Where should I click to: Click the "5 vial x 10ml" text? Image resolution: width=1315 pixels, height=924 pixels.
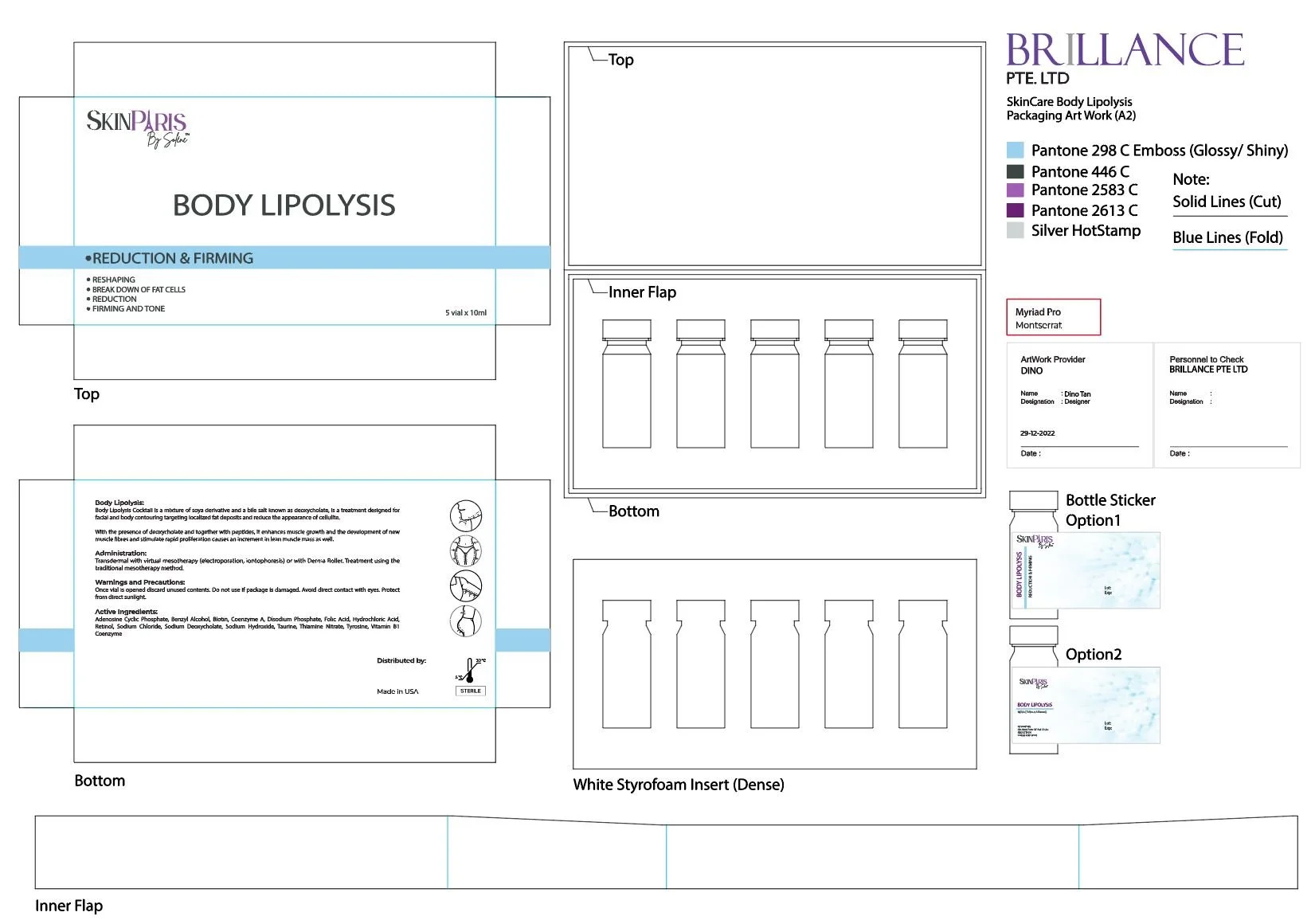[466, 312]
